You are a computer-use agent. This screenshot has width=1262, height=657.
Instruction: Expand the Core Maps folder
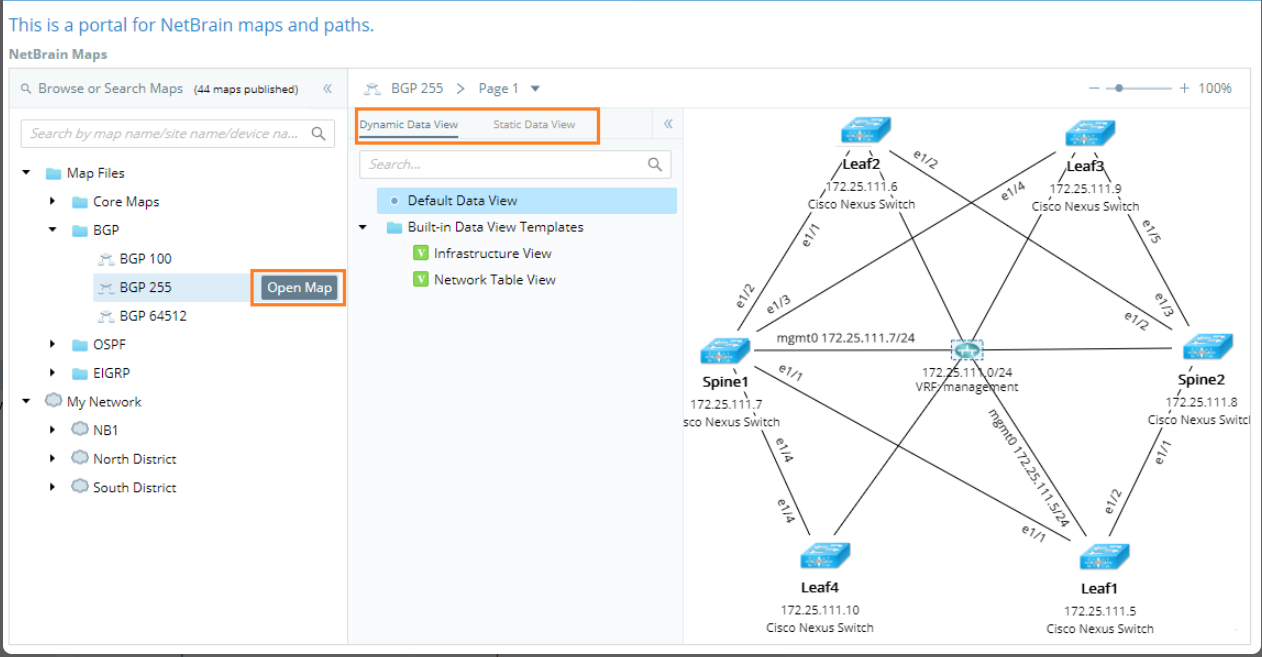(x=53, y=202)
